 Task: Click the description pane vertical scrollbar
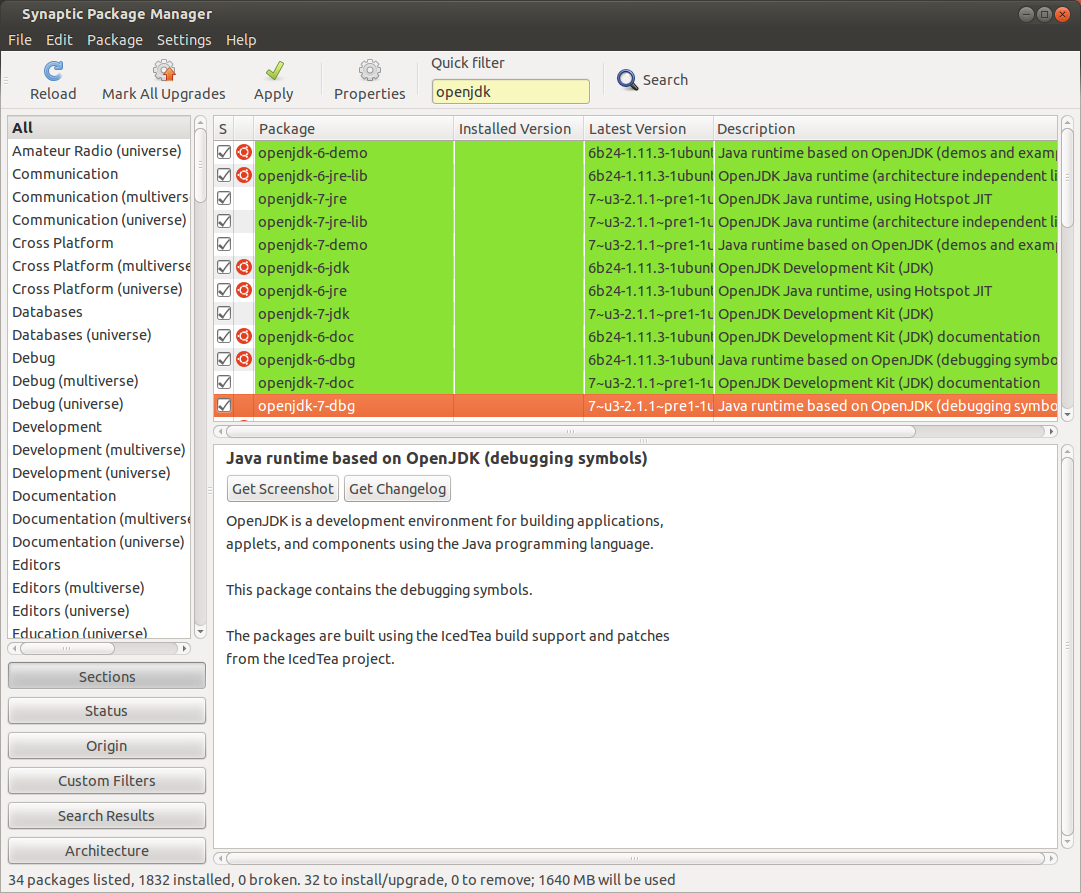click(1067, 646)
